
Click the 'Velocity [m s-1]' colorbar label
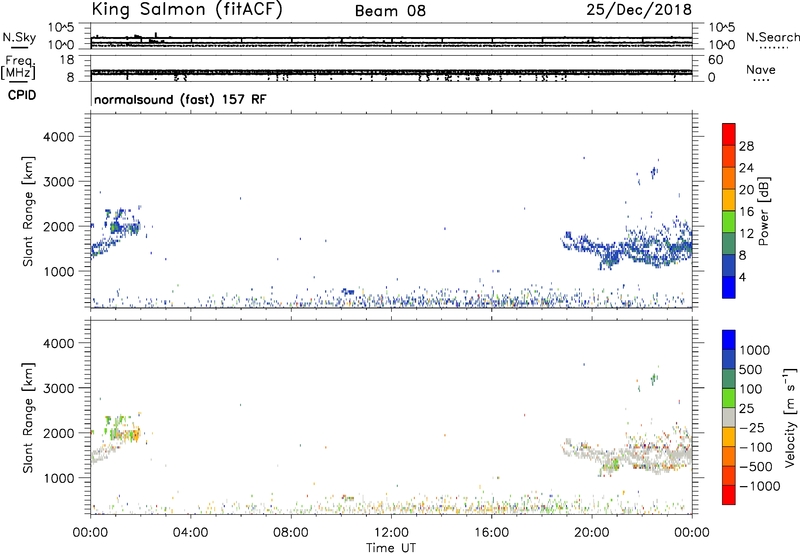pyautogui.click(x=790, y=417)
